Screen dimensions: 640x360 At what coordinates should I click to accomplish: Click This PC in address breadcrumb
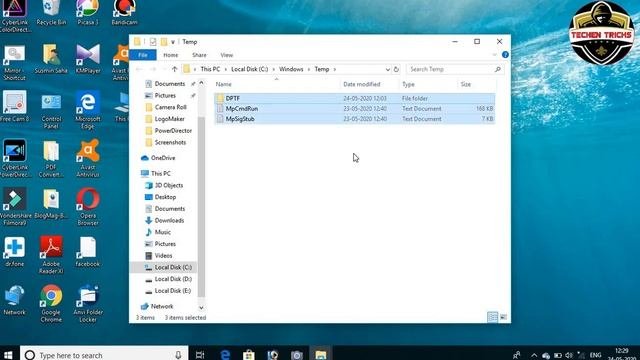[210, 69]
